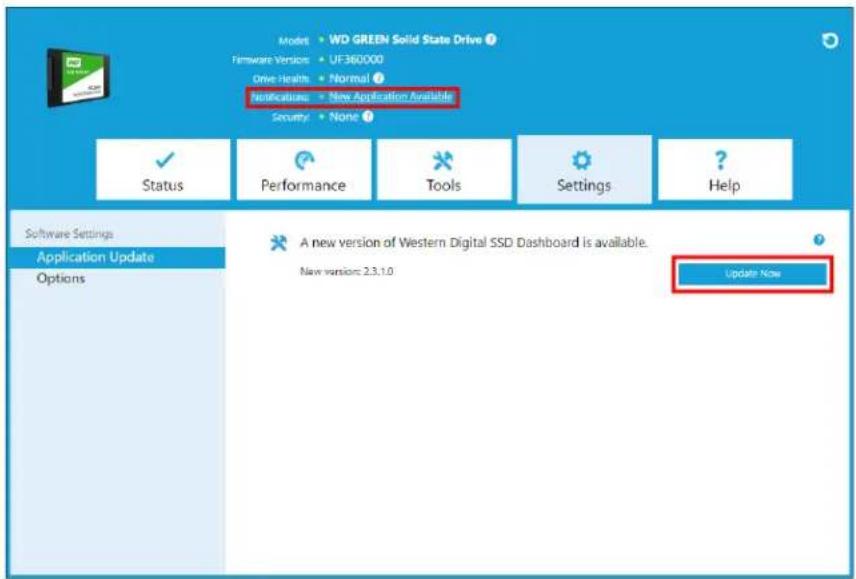Click the refresh icon in the top right
Image resolution: width=856 pixels, height=579 pixels.
(830, 40)
